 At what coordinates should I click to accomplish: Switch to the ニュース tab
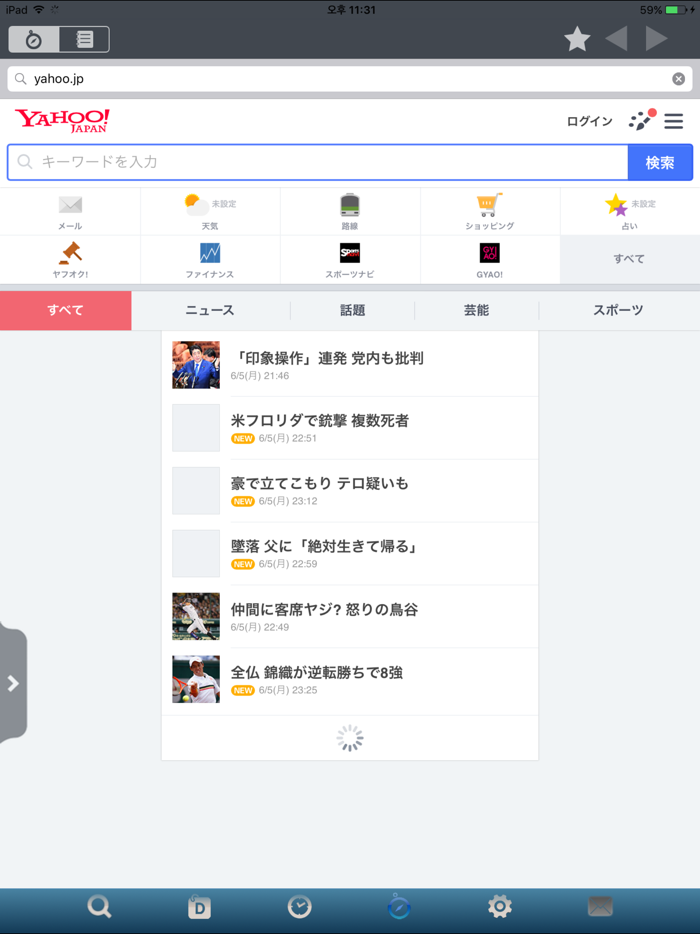coord(210,310)
